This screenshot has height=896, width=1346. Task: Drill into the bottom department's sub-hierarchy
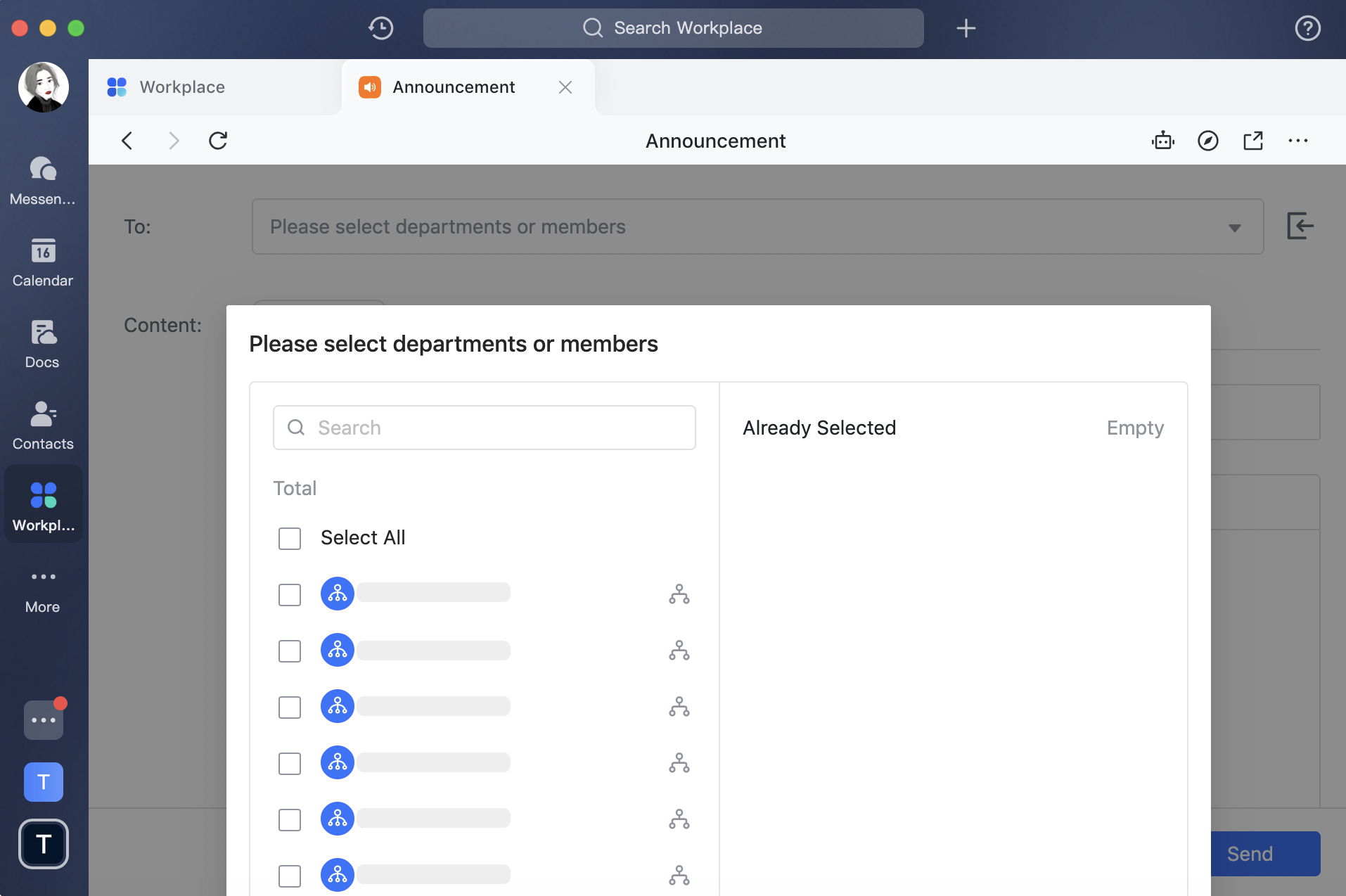(x=679, y=876)
